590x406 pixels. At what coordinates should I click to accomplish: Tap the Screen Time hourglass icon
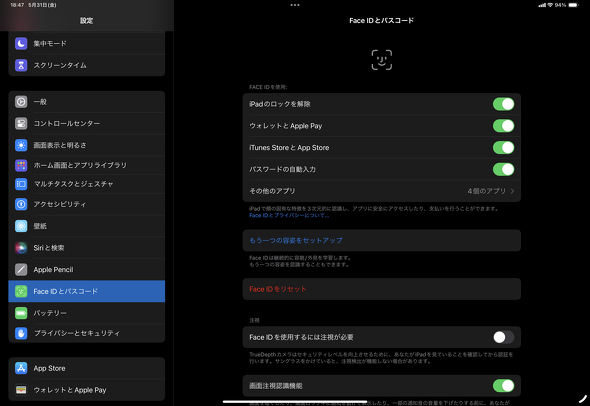[21, 65]
